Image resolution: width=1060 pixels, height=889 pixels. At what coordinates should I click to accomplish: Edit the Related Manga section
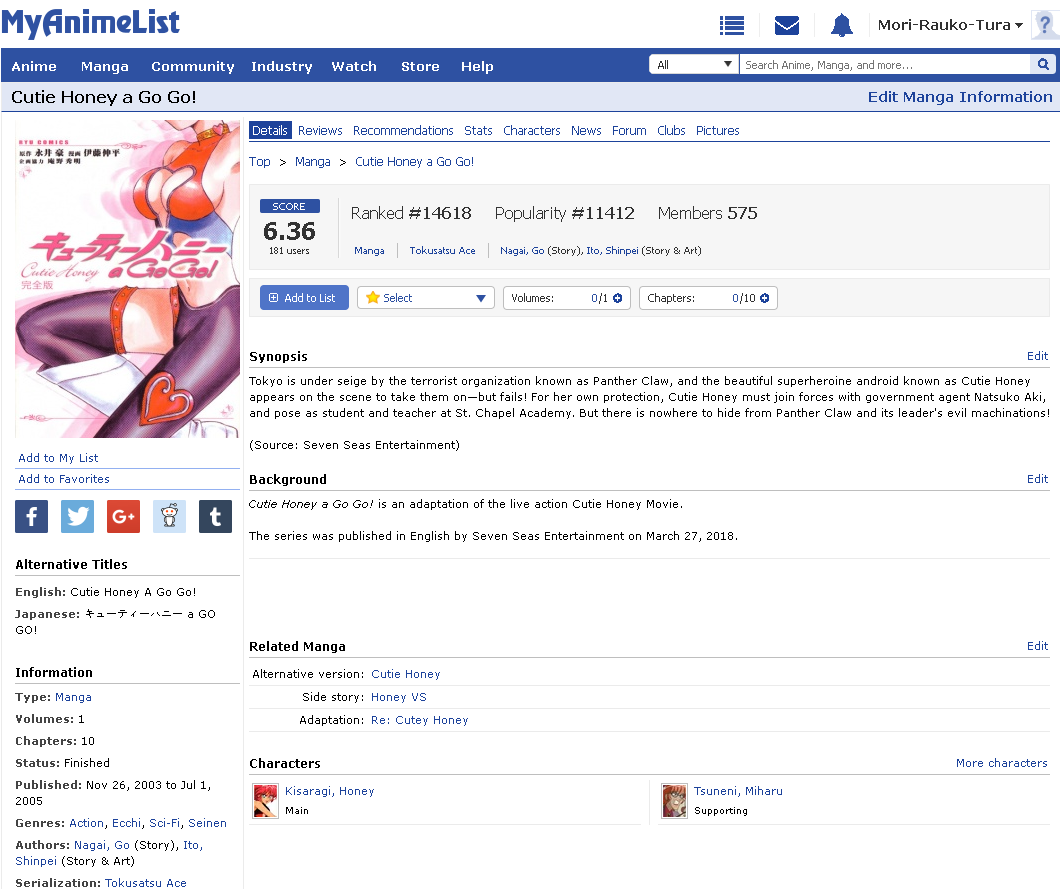[x=1037, y=646]
